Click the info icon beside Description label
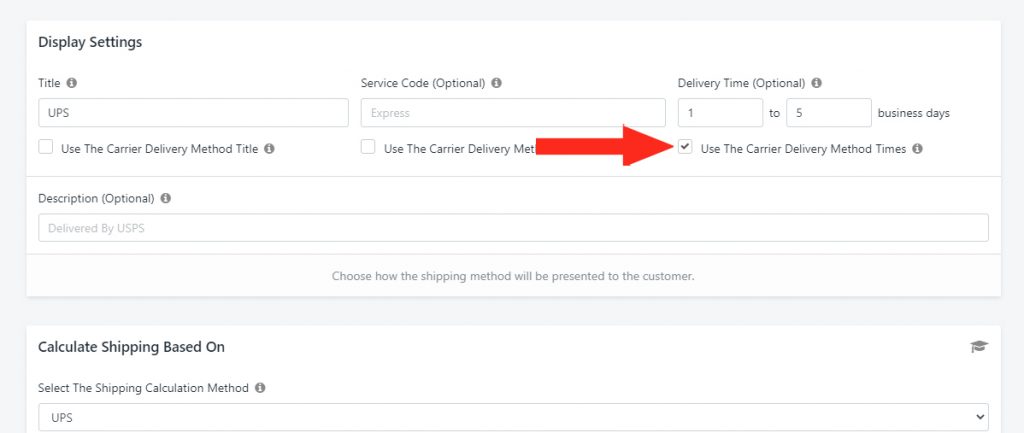This screenshot has width=1024, height=433. click(x=165, y=198)
